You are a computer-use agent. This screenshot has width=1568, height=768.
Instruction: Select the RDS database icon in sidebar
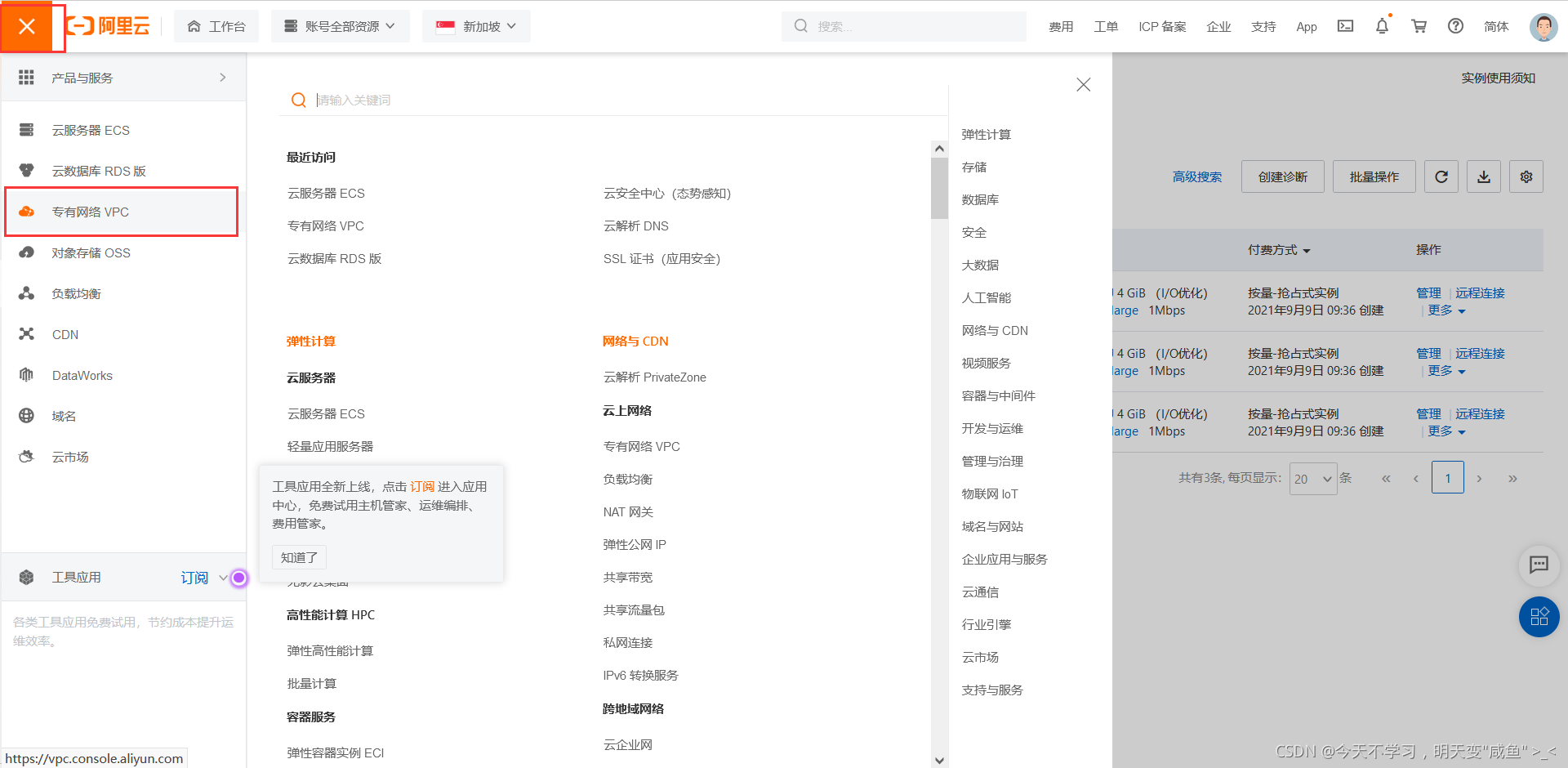tap(26, 171)
